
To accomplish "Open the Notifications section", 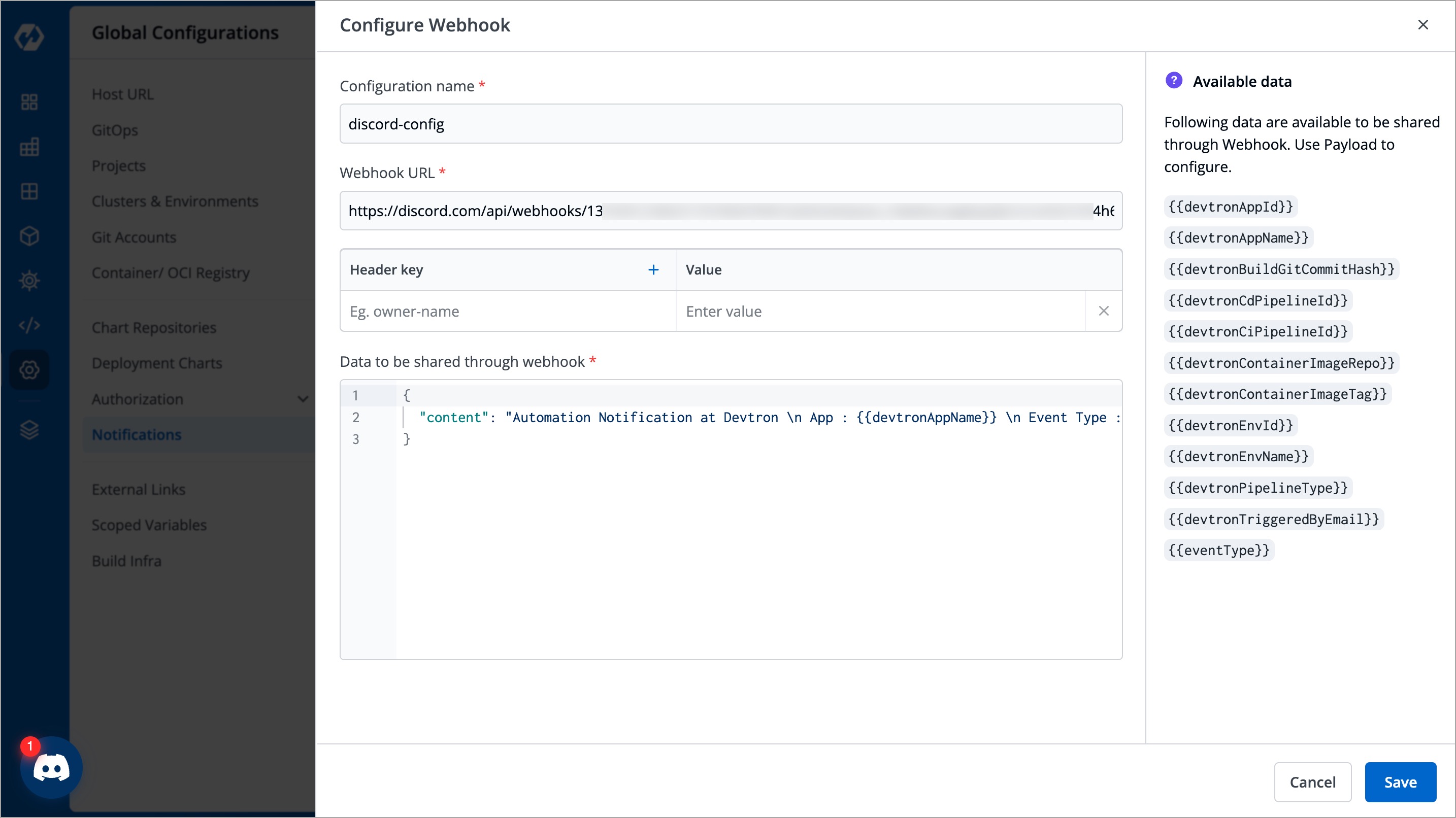I will 136,434.
